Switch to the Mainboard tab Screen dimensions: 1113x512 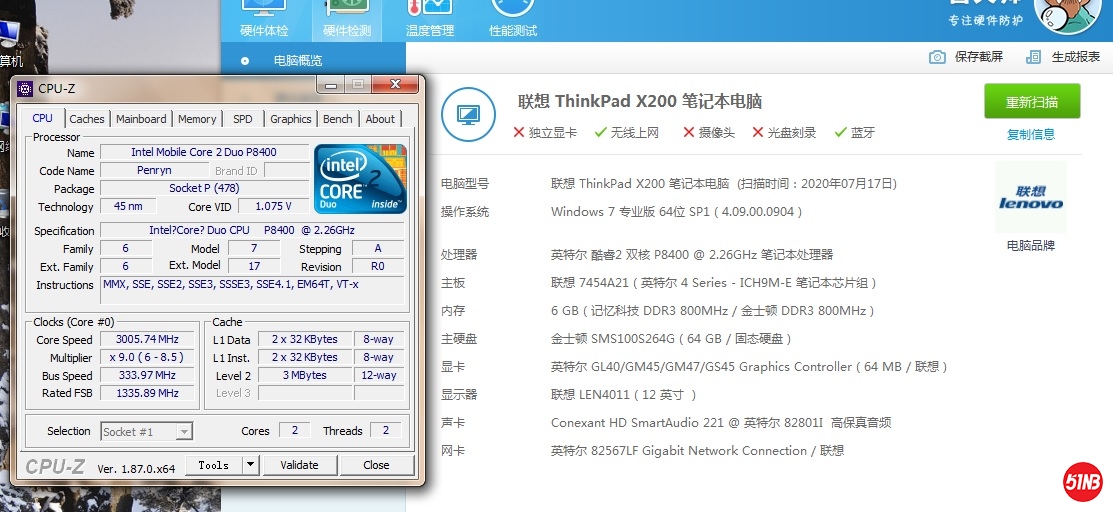click(x=141, y=119)
